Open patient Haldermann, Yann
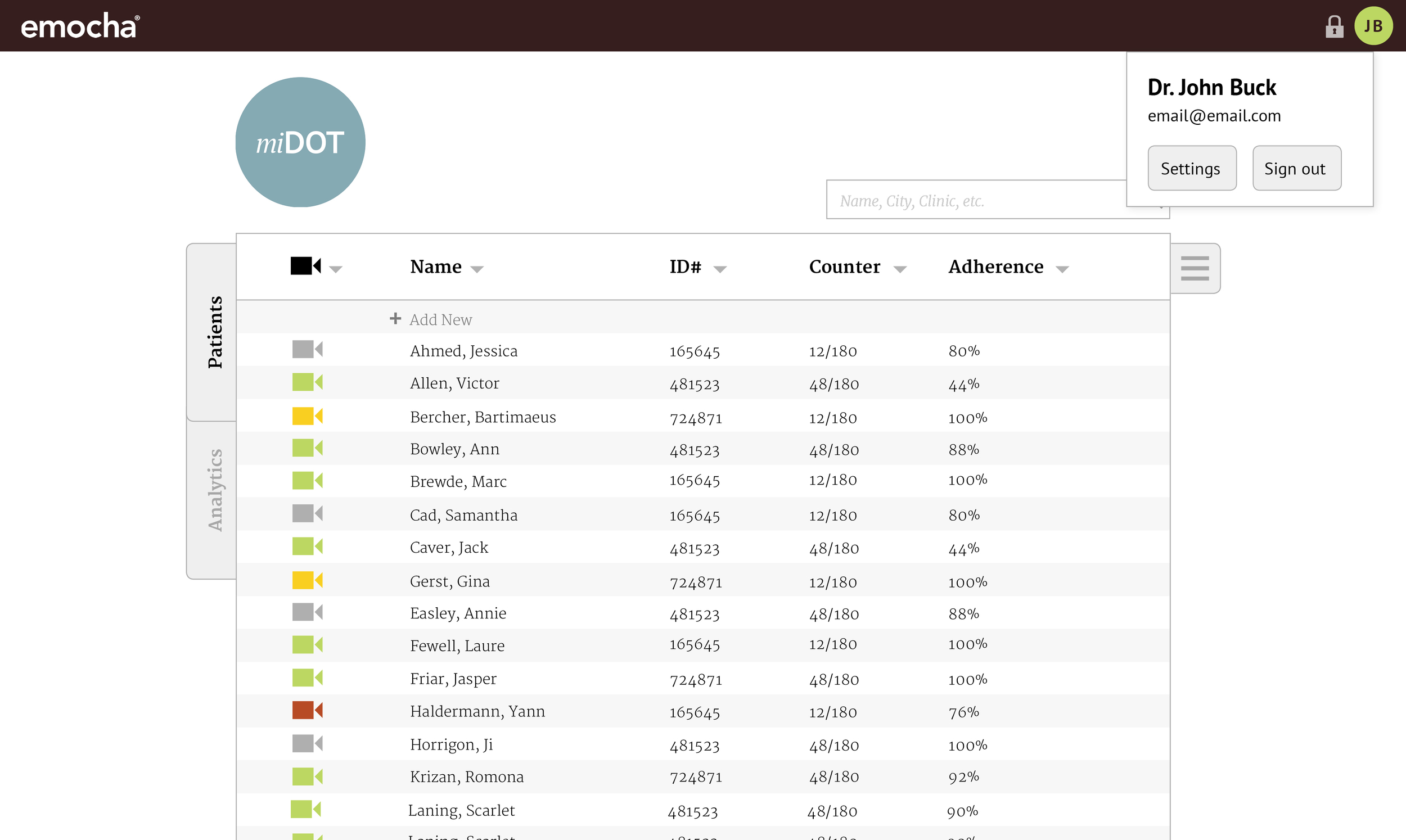The height and width of the screenshot is (840, 1406). point(477,711)
